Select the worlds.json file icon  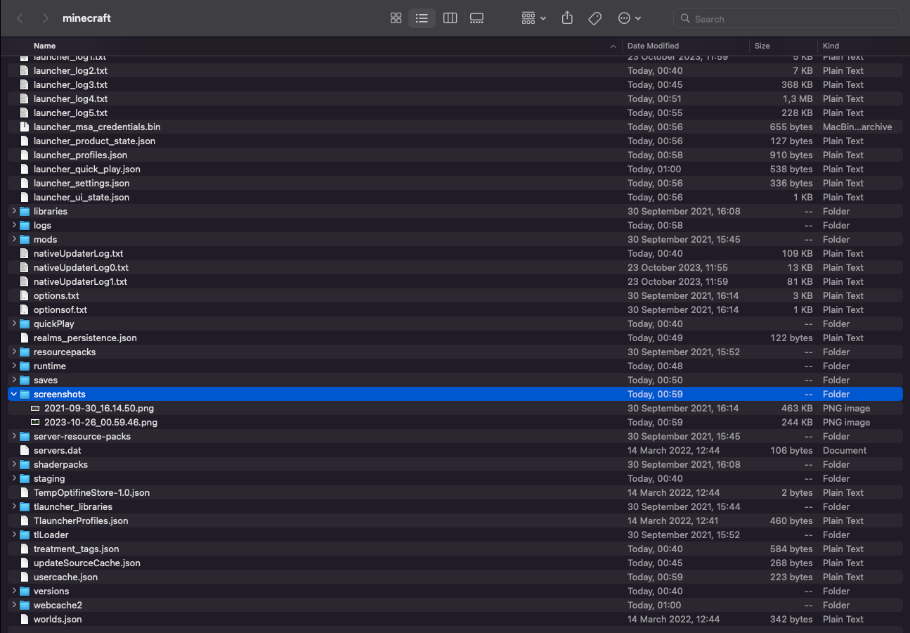click(24, 619)
